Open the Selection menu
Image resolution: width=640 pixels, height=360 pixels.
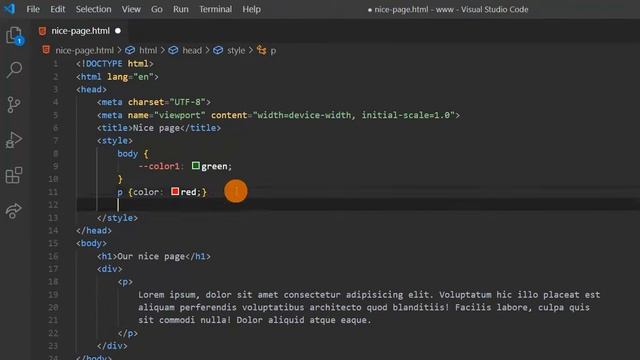[x=93, y=9]
